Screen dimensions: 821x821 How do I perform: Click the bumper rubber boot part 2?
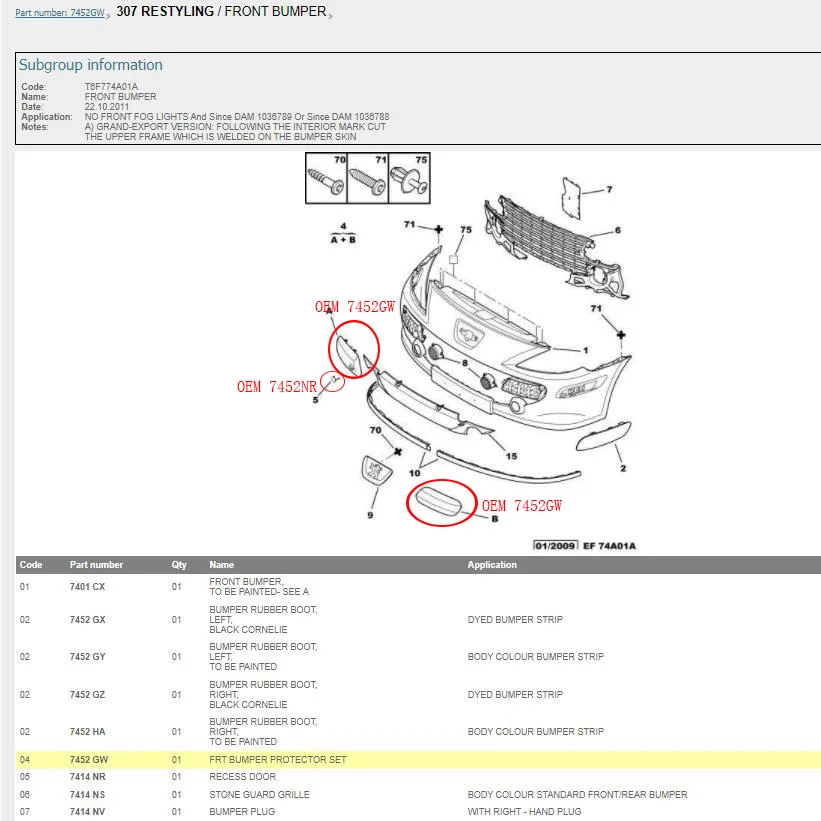[603, 436]
